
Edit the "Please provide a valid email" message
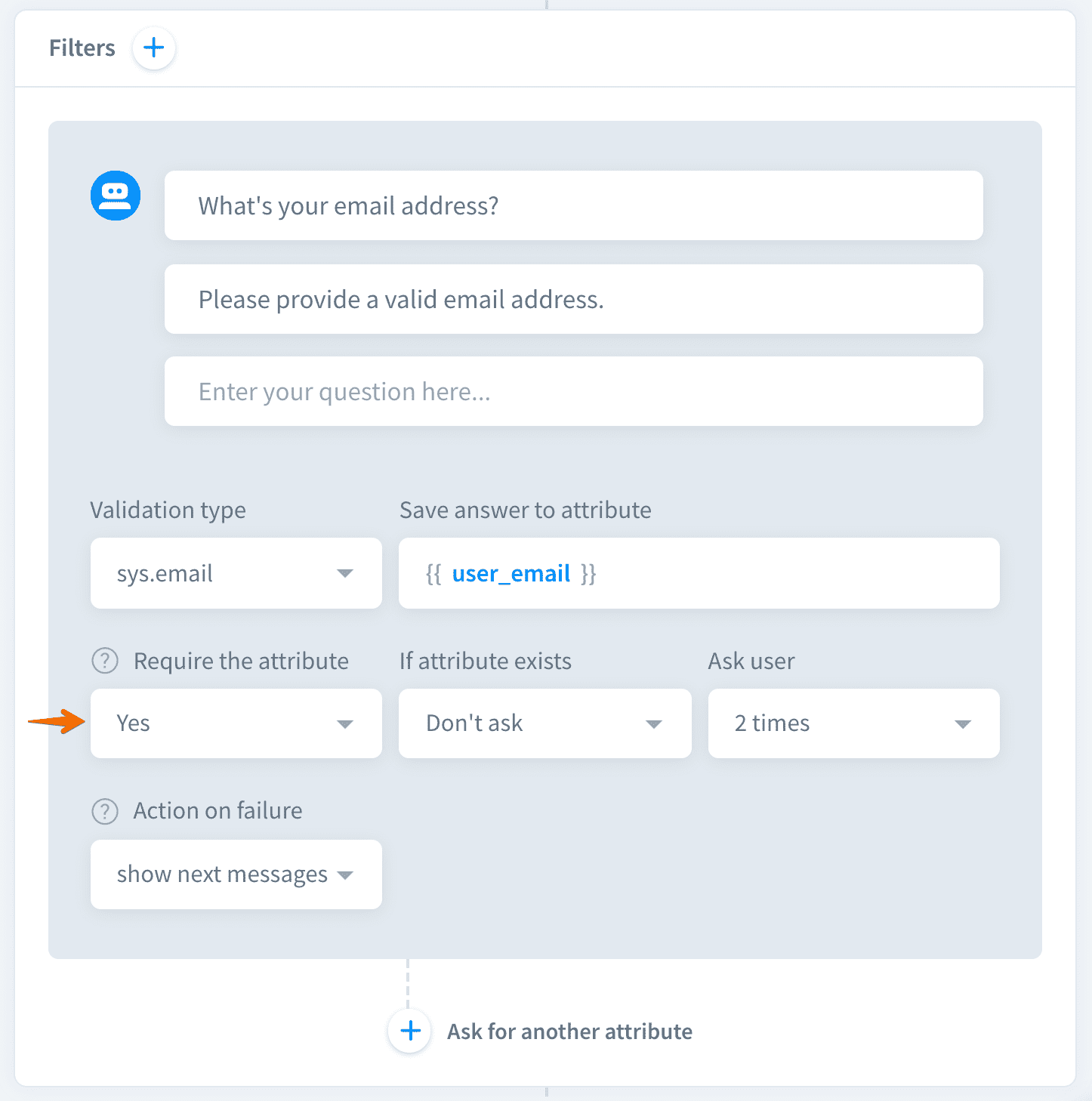[573, 299]
